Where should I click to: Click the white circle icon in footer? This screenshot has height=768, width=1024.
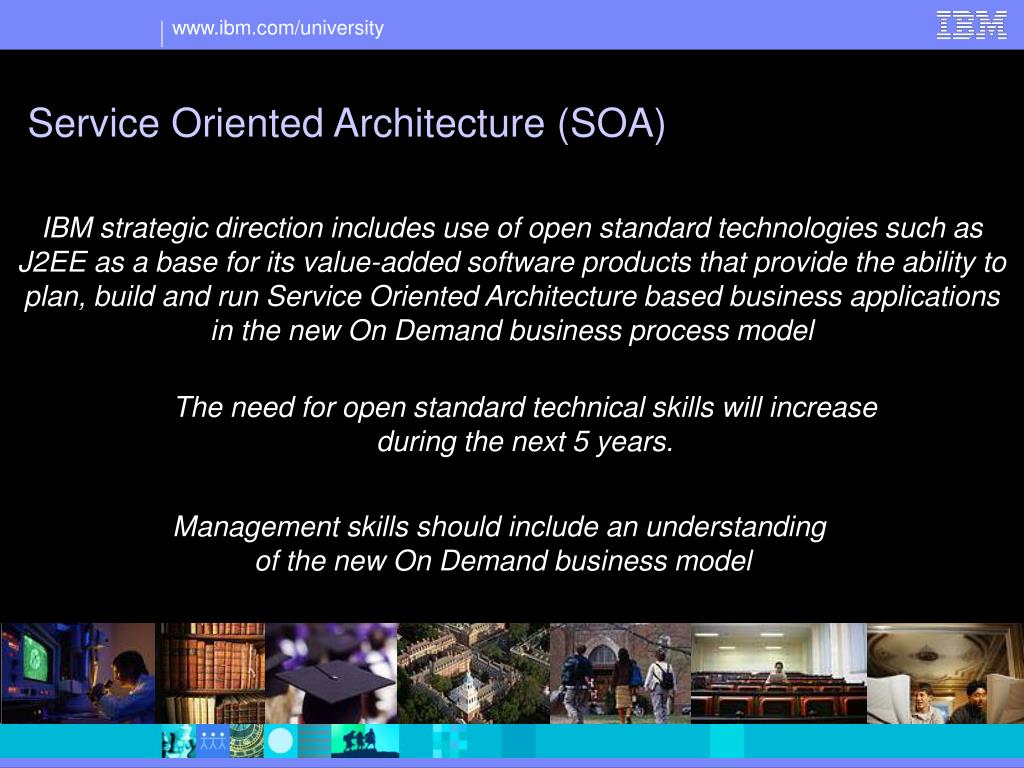281,741
